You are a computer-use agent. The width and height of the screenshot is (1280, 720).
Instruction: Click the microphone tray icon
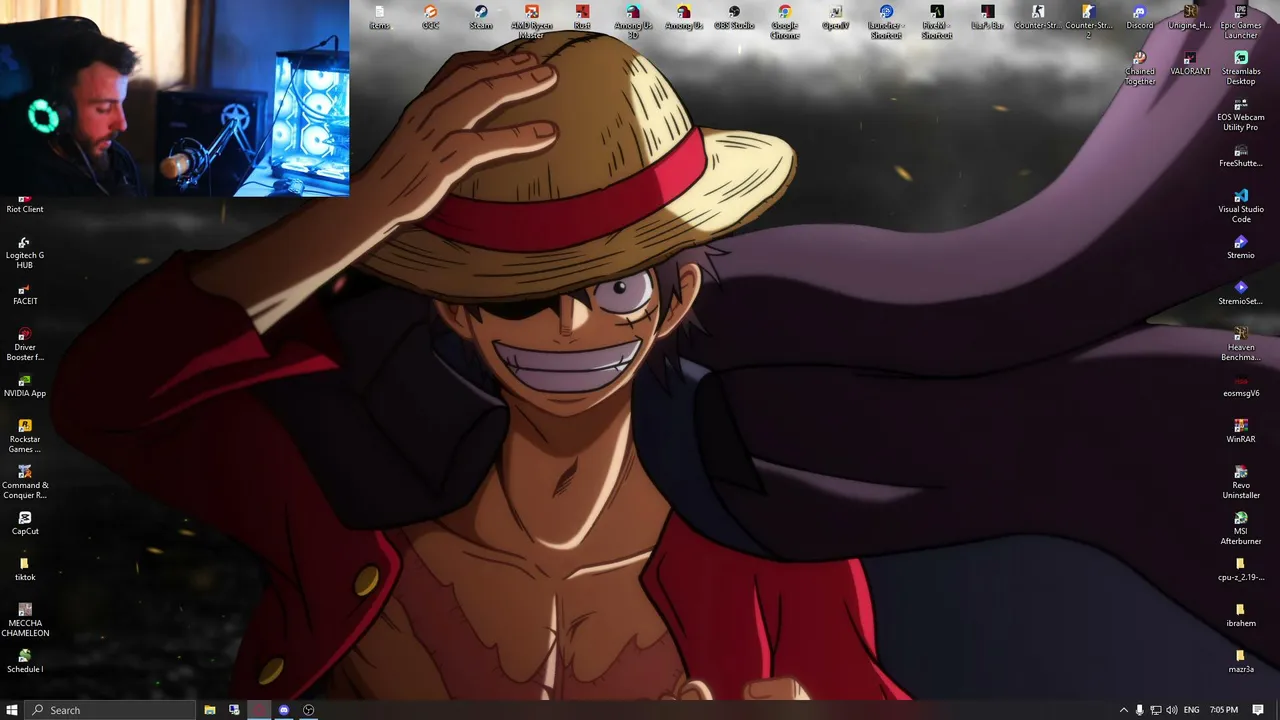(x=1139, y=710)
